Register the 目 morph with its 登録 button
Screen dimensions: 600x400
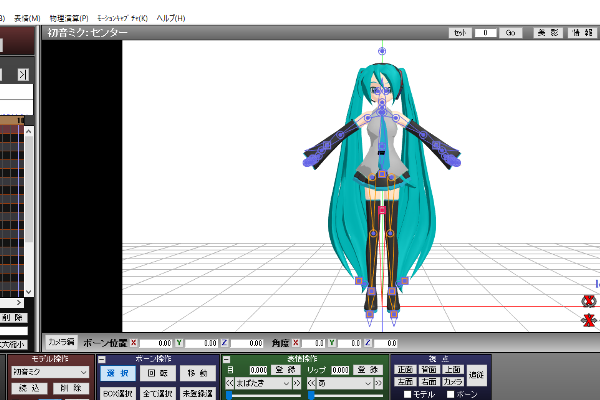tap(285, 370)
